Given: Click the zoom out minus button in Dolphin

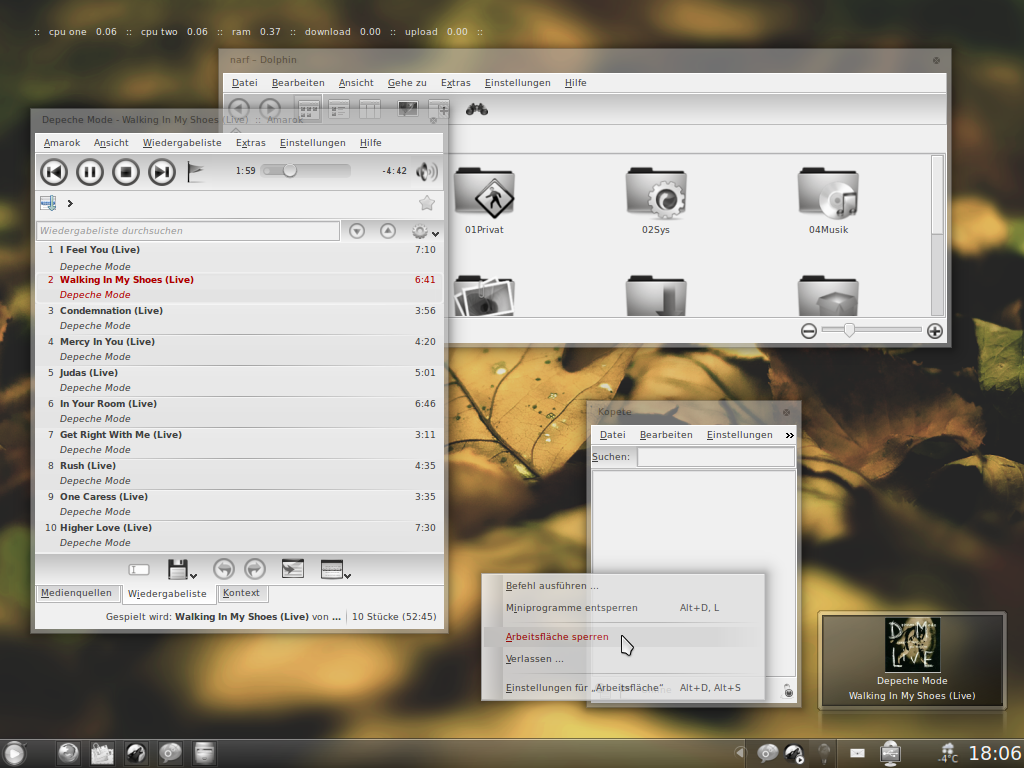Looking at the screenshot, I should click(808, 331).
